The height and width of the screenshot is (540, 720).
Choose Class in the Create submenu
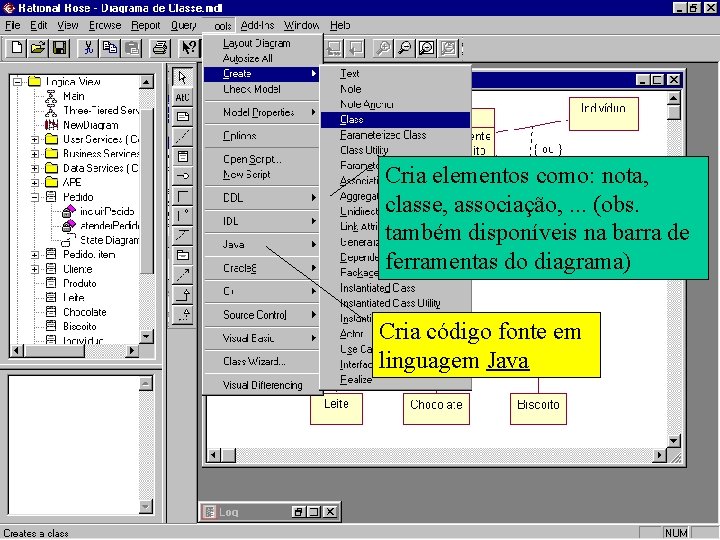click(x=395, y=119)
